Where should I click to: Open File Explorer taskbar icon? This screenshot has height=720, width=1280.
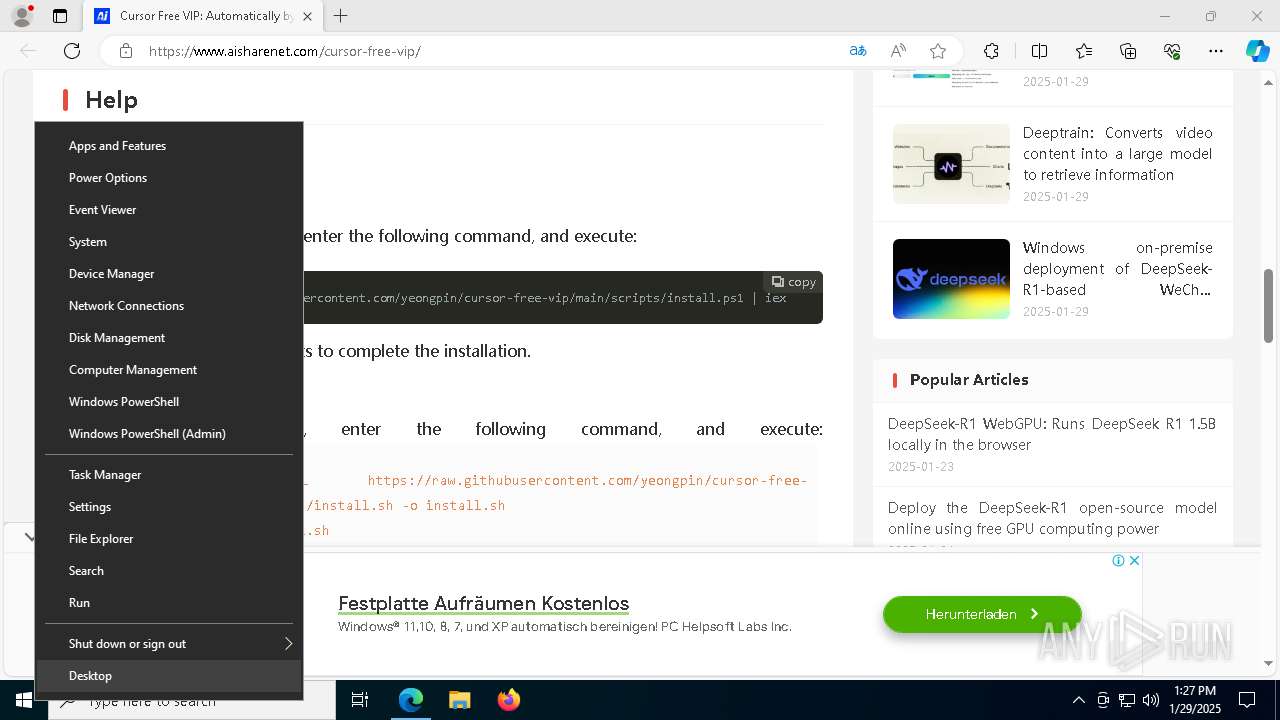pos(459,700)
